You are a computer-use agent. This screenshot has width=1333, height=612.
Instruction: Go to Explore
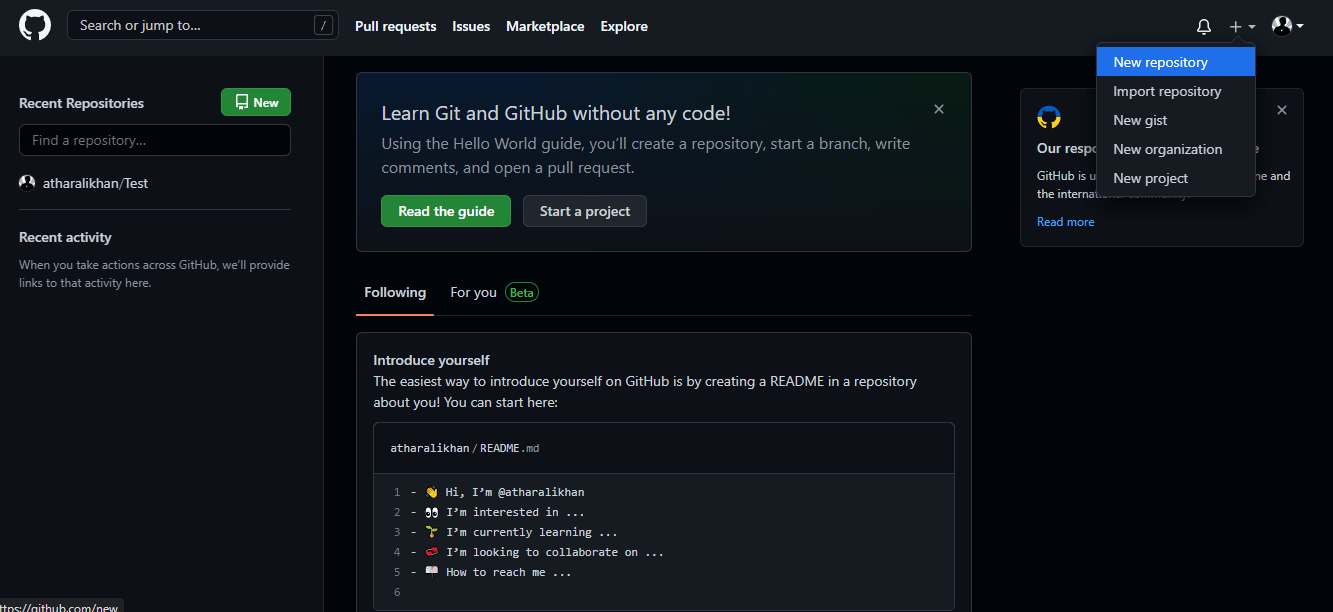click(624, 26)
